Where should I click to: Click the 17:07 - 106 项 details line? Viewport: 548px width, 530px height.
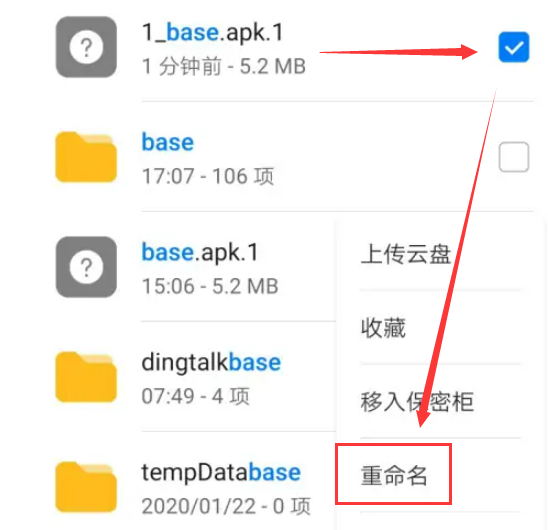click(x=208, y=176)
